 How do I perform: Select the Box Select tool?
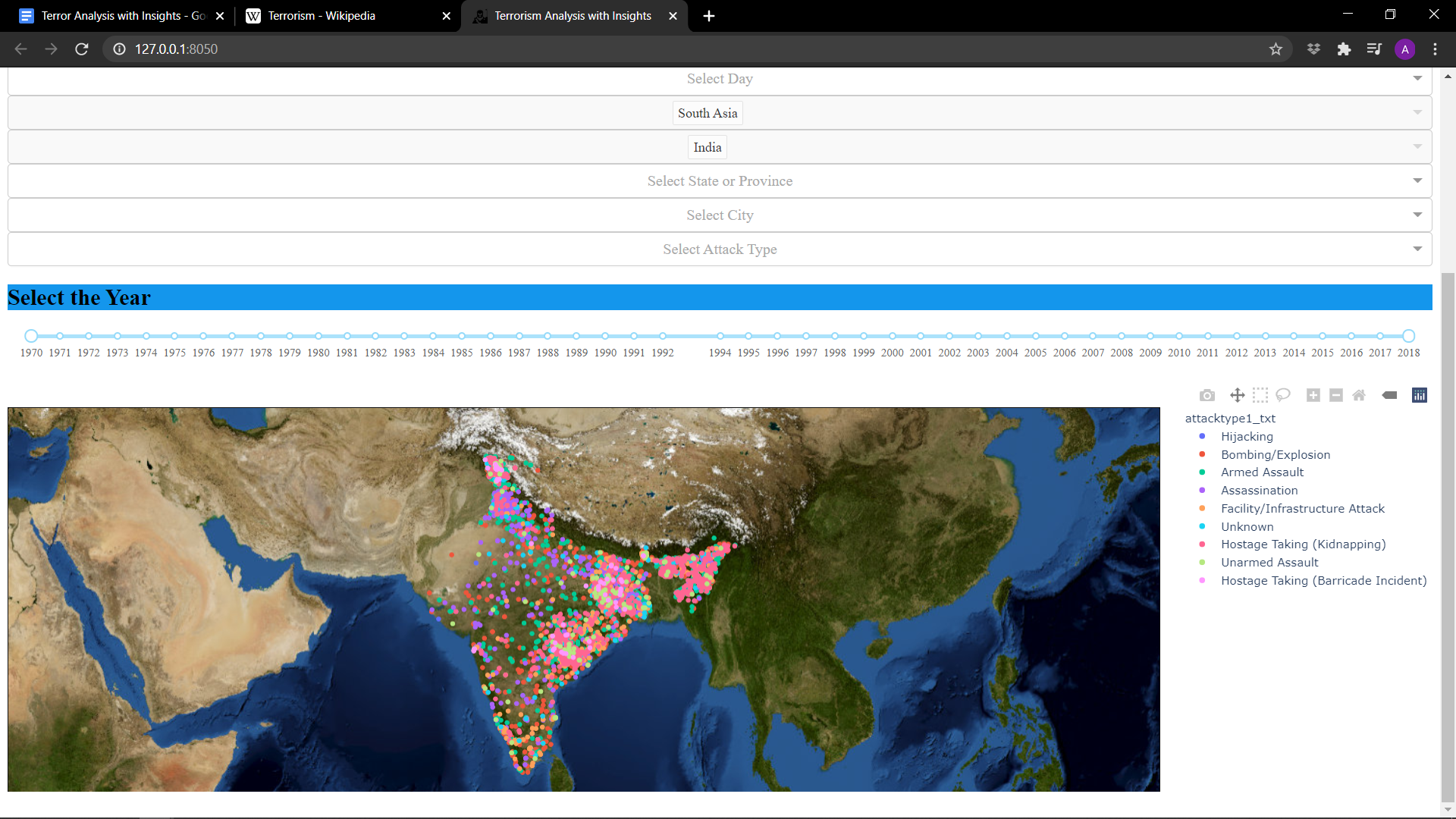pyautogui.click(x=1260, y=395)
